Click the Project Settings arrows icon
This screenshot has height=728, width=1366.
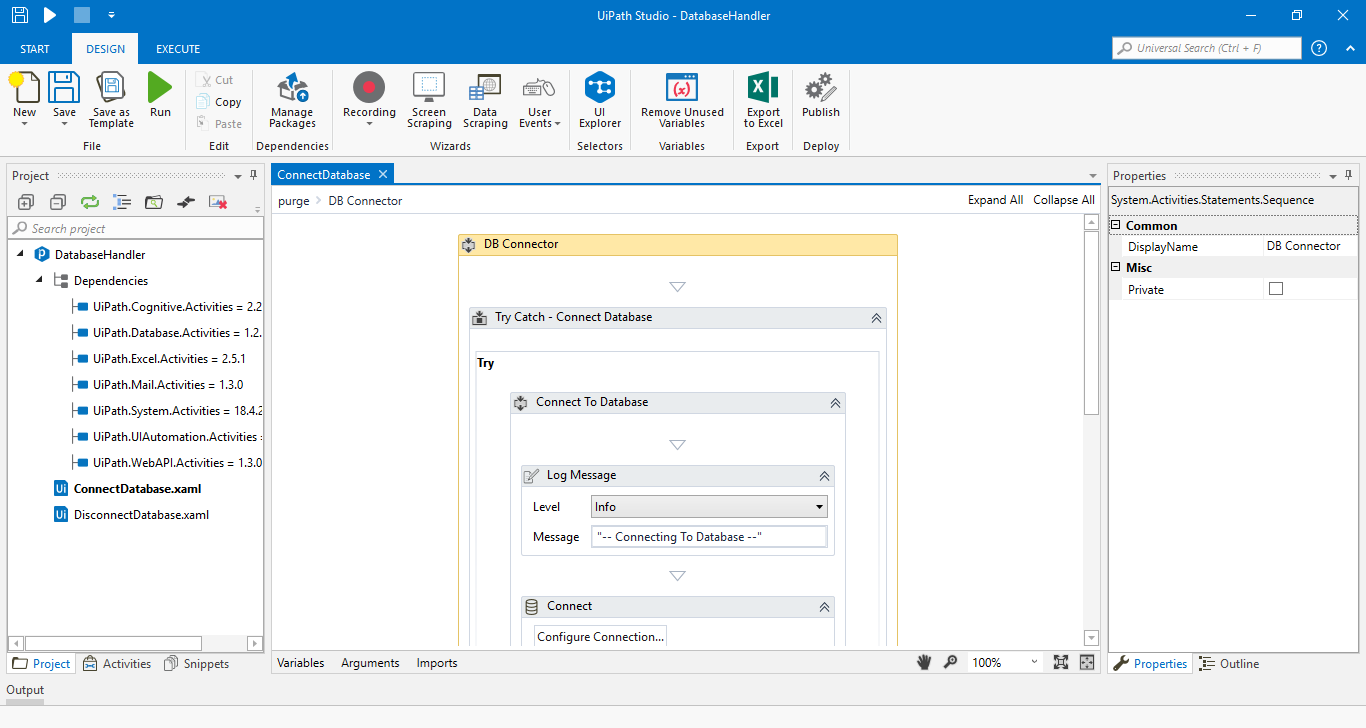pyautogui.click(x=185, y=202)
